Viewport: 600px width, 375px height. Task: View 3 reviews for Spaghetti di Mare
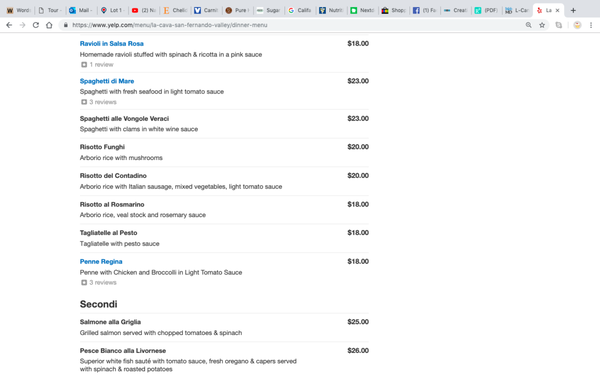coord(103,102)
